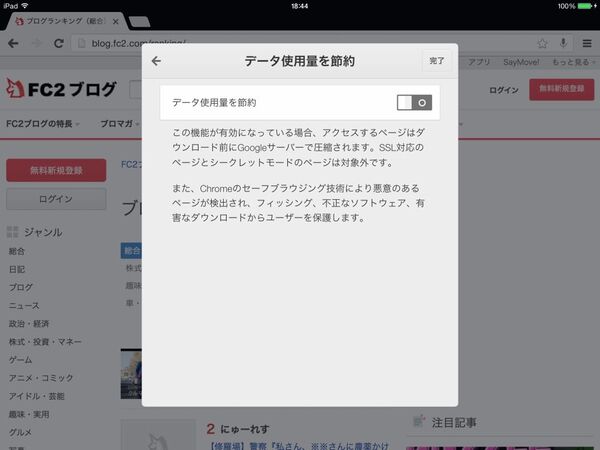Click the header 無料新規登録 button
Viewport: 600px width, 450px height.
pyautogui.click(x=562, y=90)
